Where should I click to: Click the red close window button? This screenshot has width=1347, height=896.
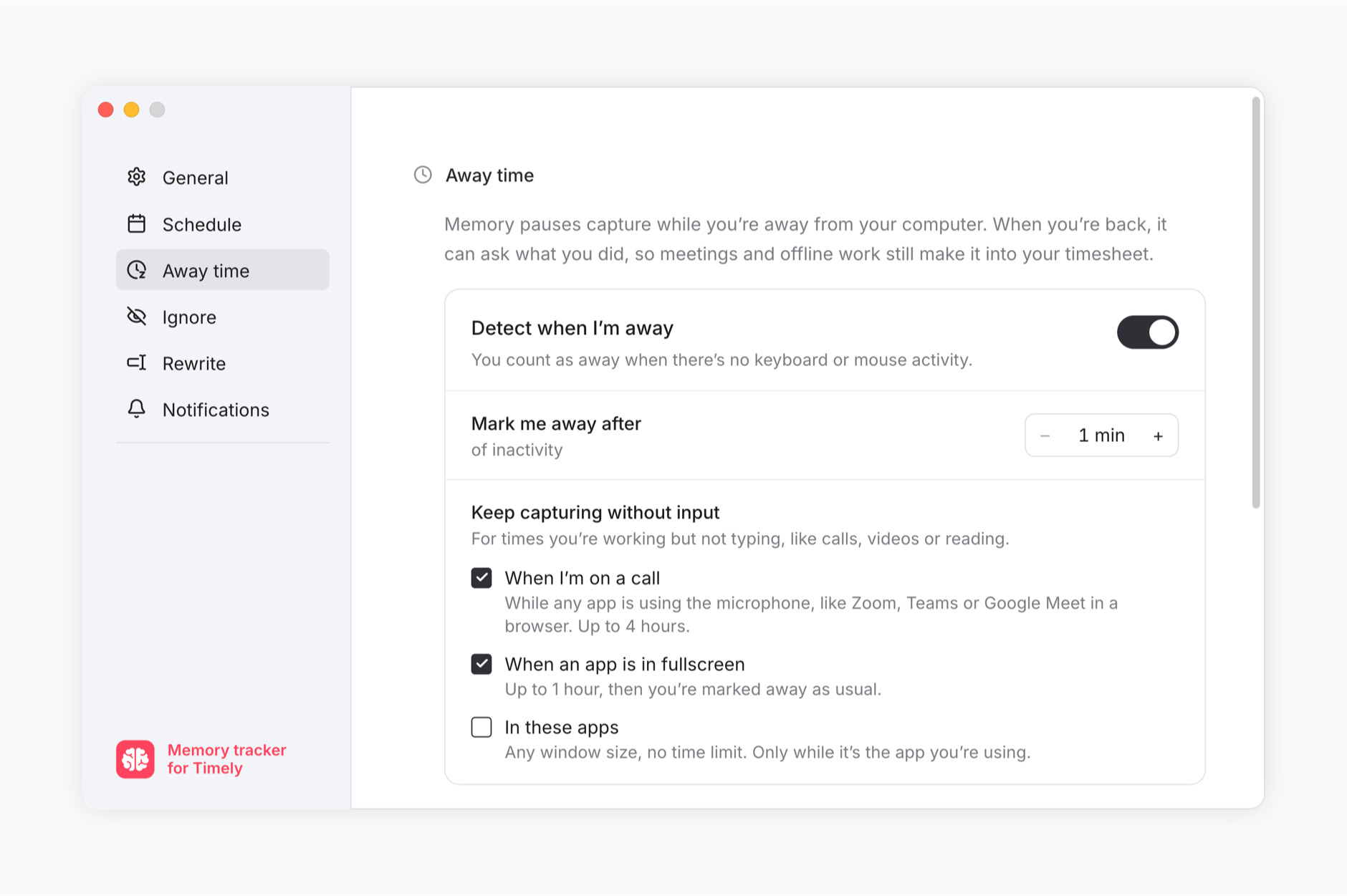click(x=106, y=110)
